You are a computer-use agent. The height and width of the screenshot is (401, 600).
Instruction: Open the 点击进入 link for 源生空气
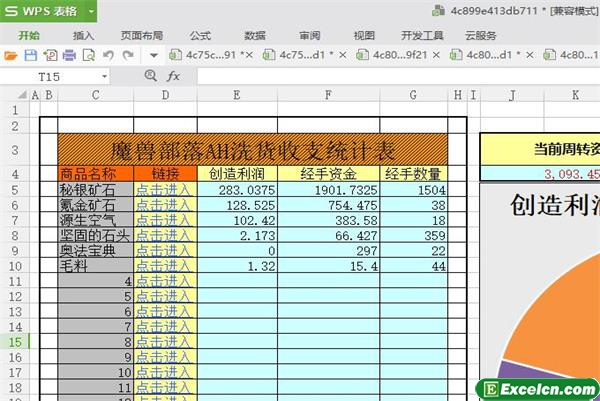163,220
